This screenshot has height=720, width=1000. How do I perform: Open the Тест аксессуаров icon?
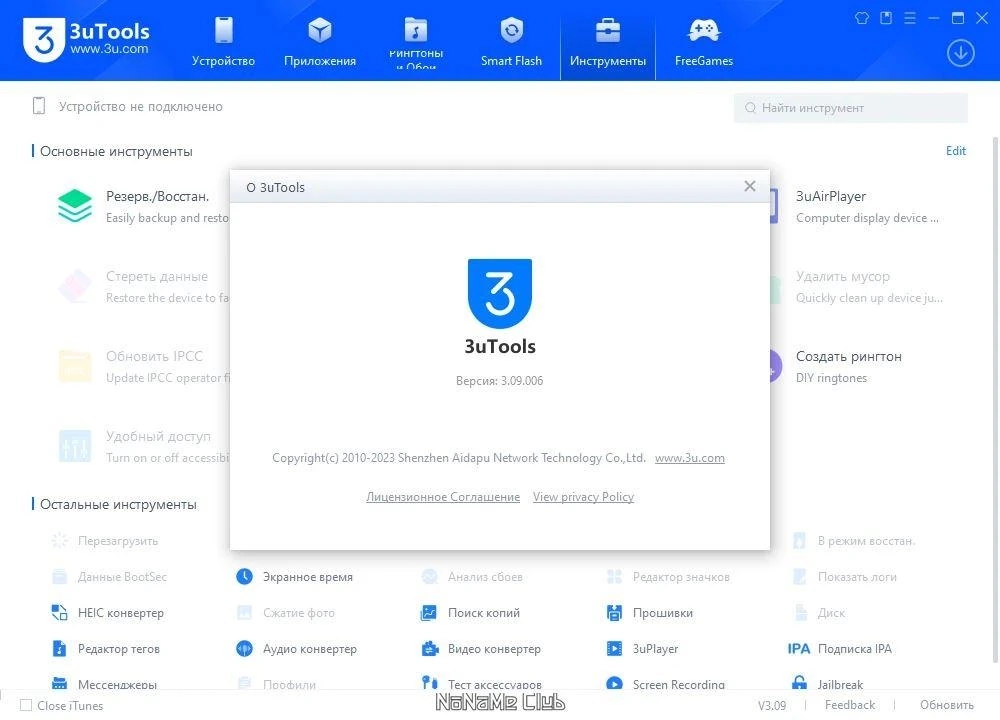tap(430, 683)
